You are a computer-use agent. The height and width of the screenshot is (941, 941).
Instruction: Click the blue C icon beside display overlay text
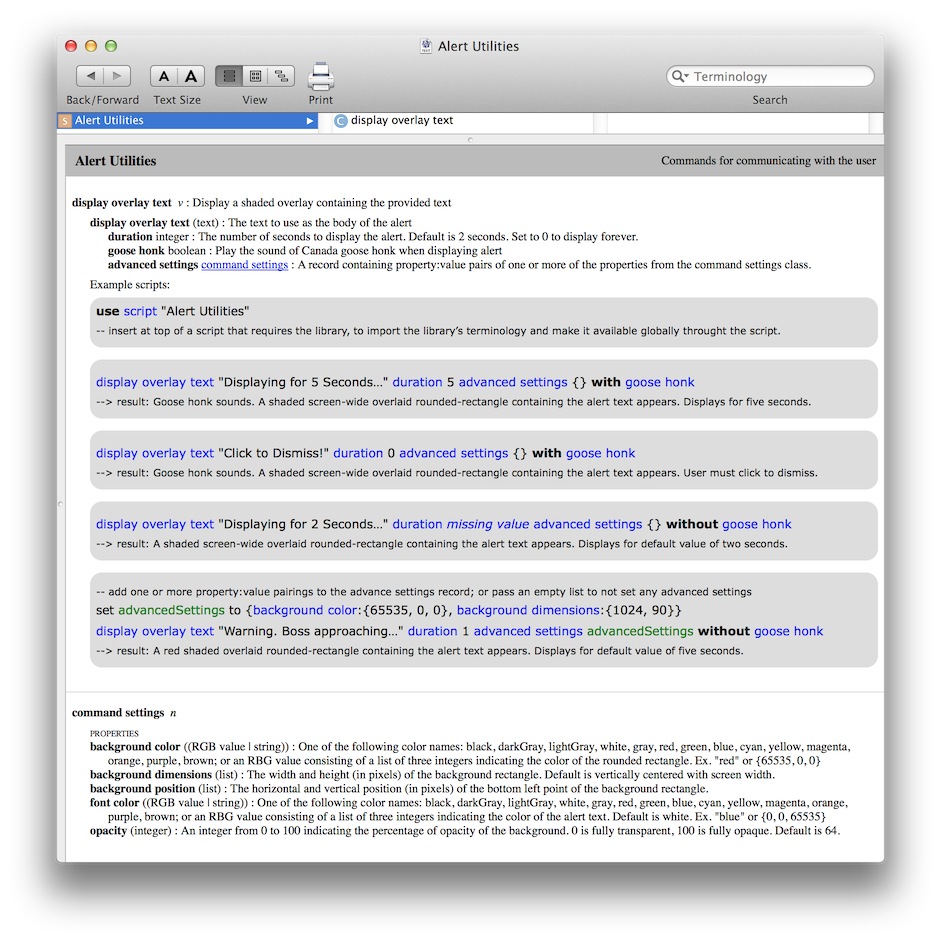339,118
